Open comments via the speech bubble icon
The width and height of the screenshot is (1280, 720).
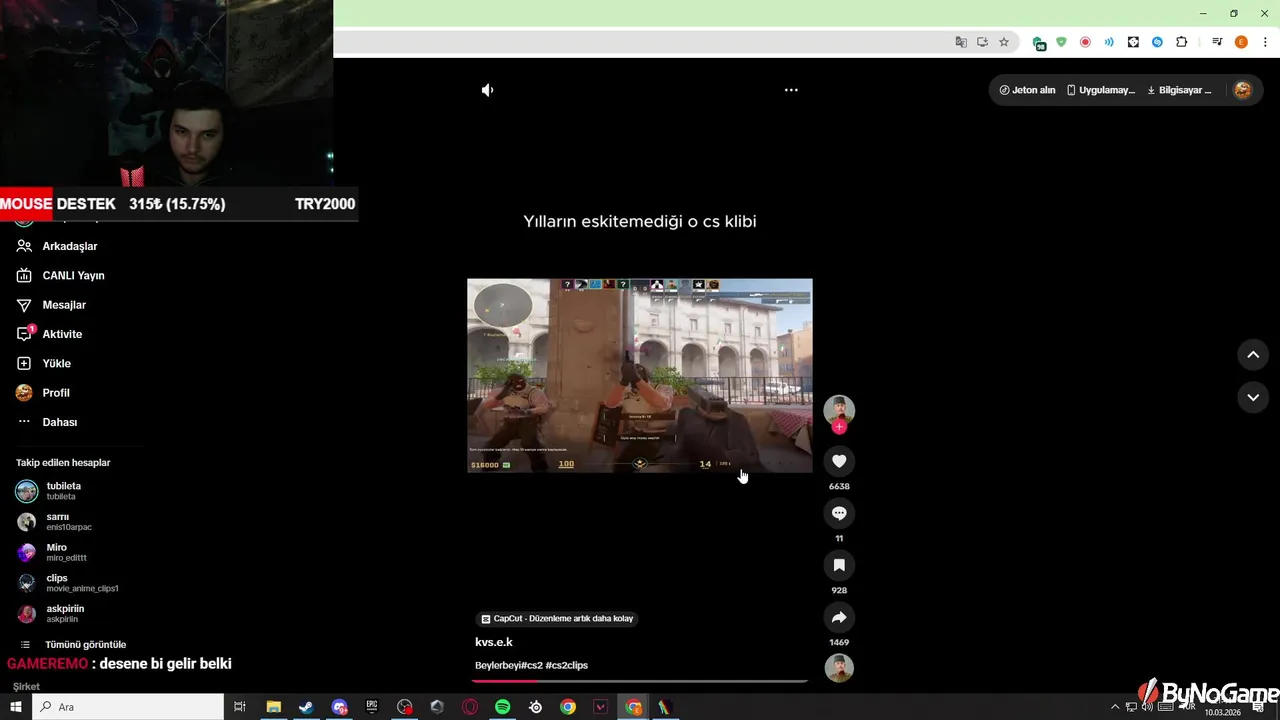point(839,513)
